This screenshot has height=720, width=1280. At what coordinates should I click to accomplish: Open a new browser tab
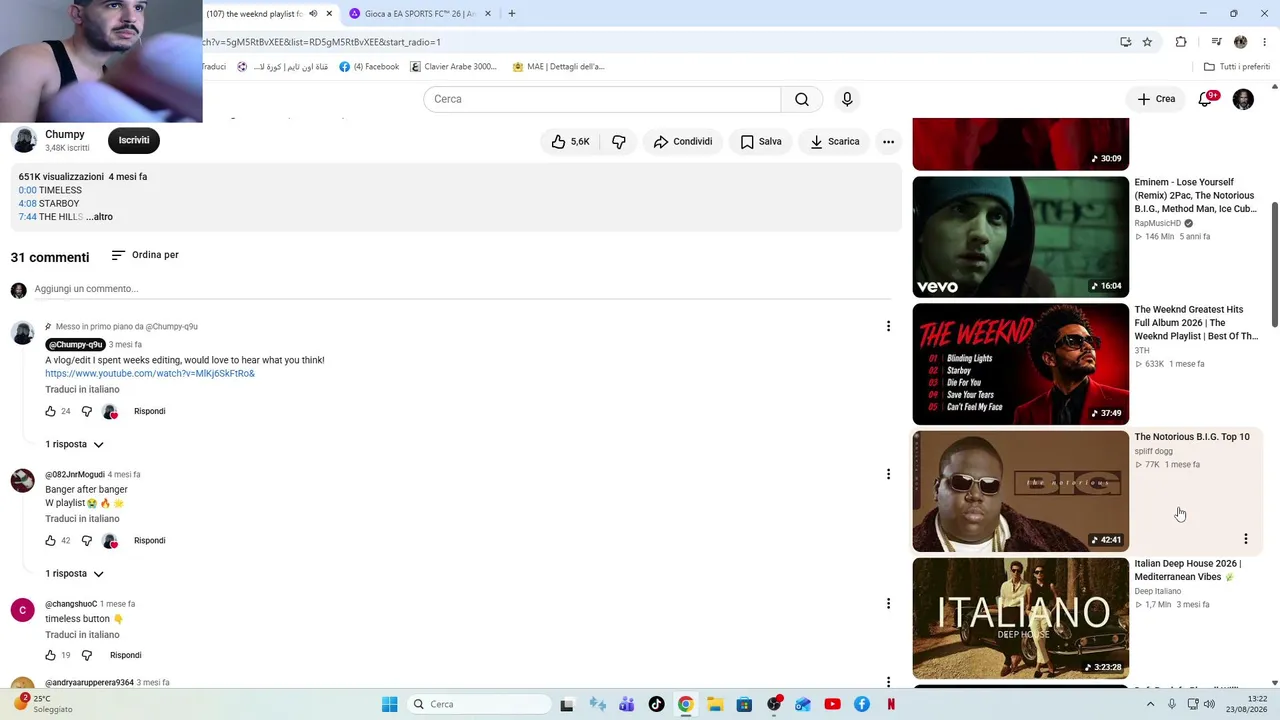point(512,14)
